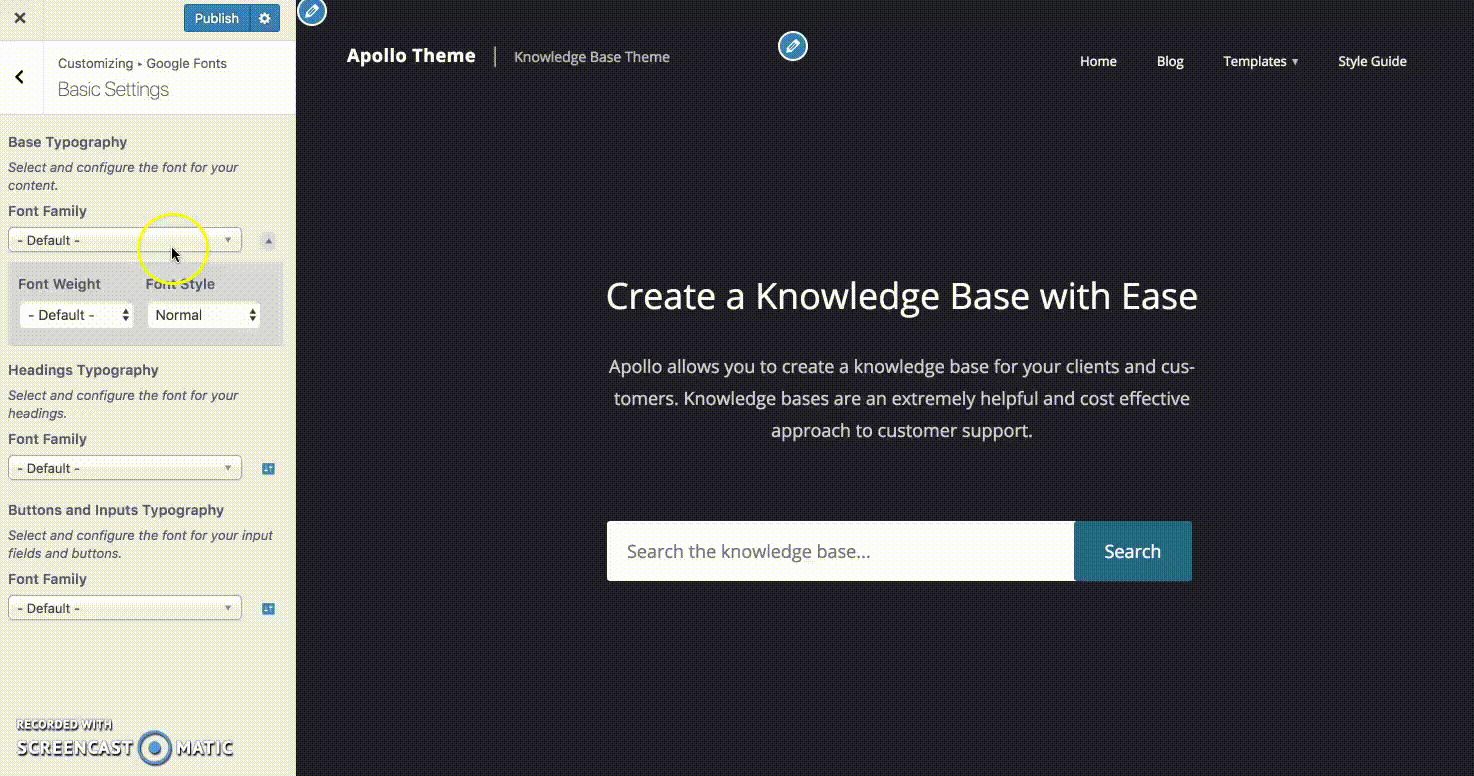Open the Font Style dropdown set to Normal
The width and height of the screenshot is (1474, 776).
click(x=204, y=315)
